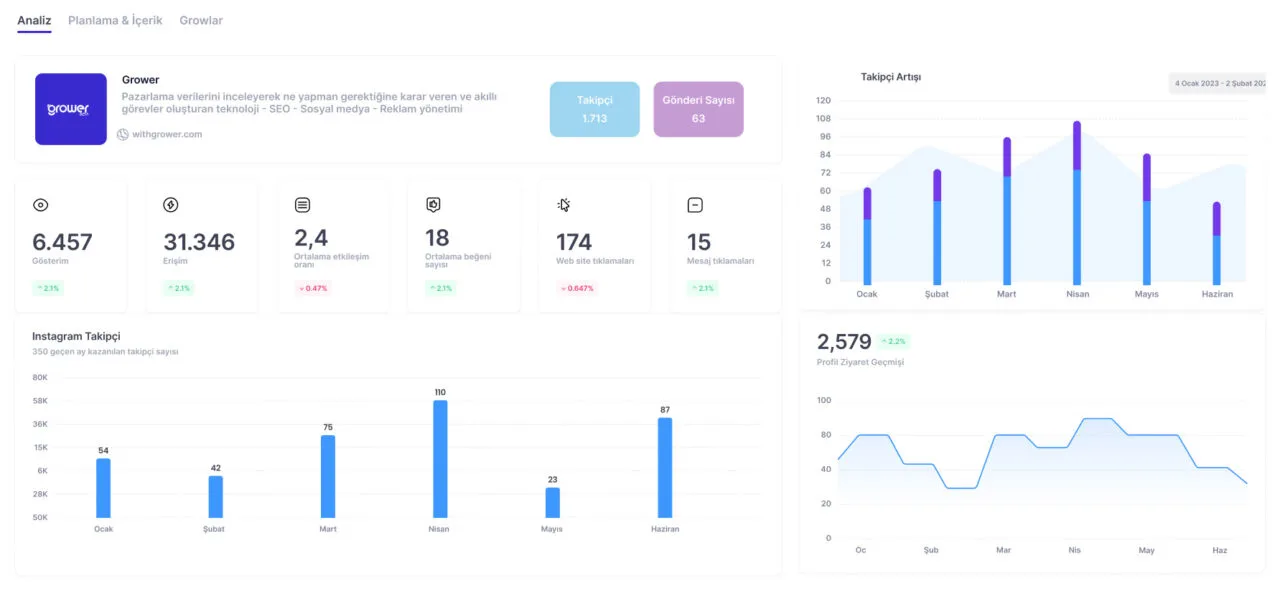The height and width of the screenshot is (594, 1280).
Task: Select the 174 Web site tıklamaları value
Action: 574,242
